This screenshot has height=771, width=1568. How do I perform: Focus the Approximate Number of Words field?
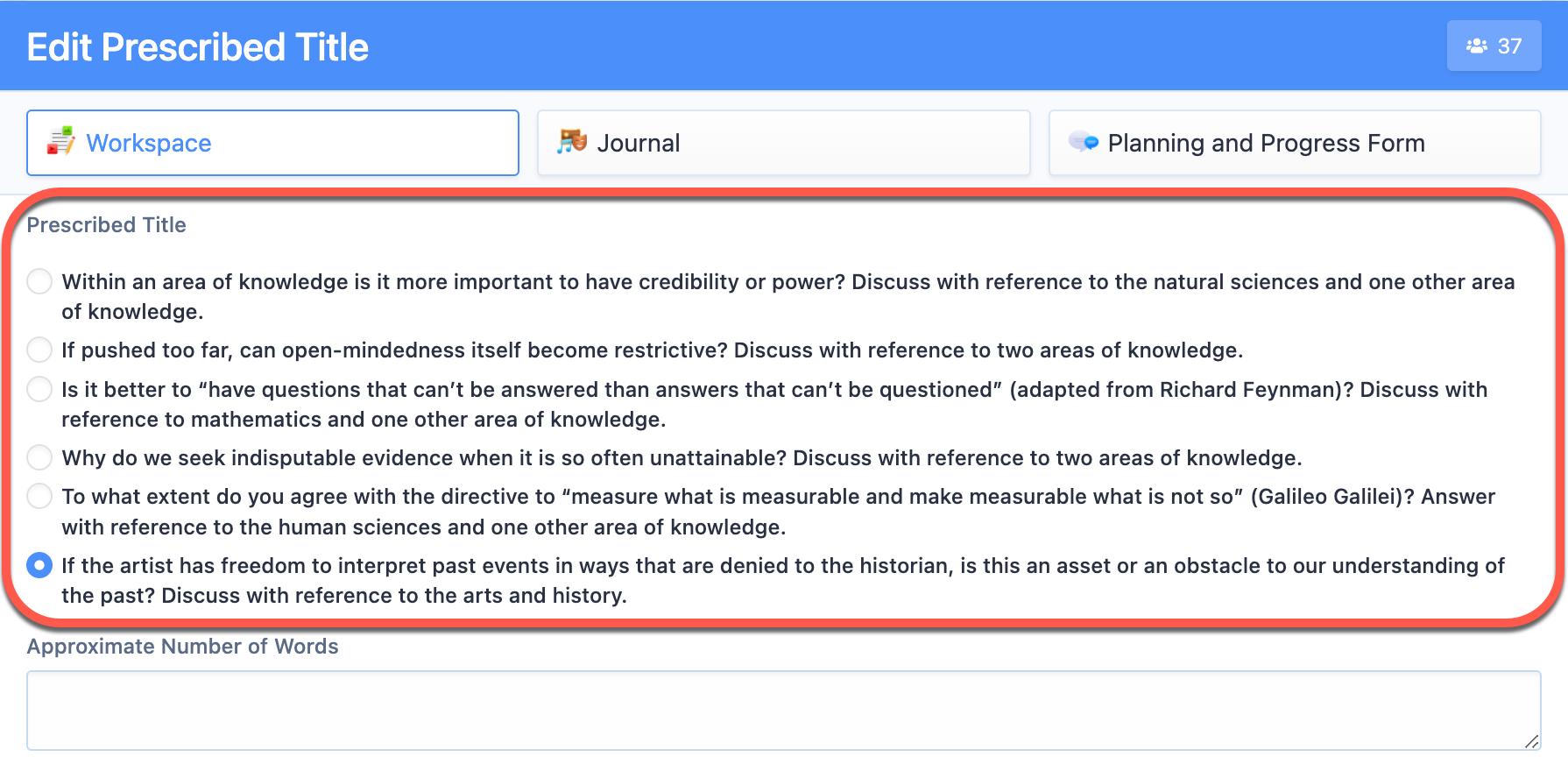[x=783, y=711]
